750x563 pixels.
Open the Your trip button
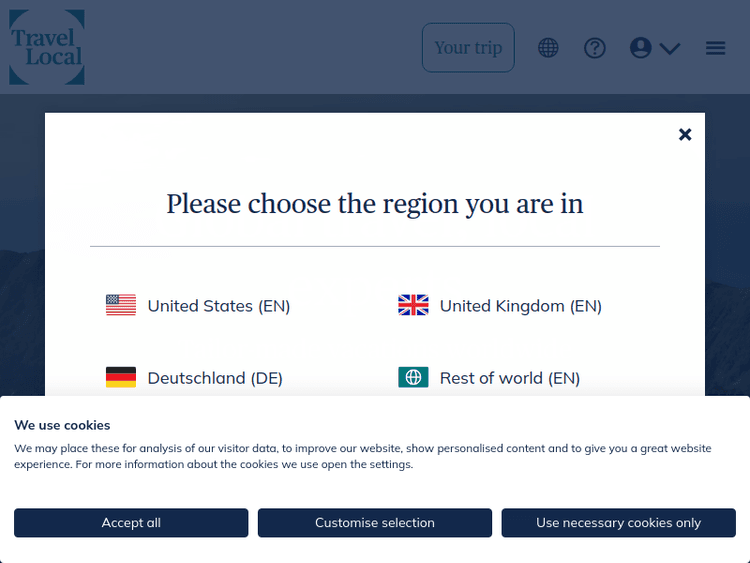click(x=468, y=47)
